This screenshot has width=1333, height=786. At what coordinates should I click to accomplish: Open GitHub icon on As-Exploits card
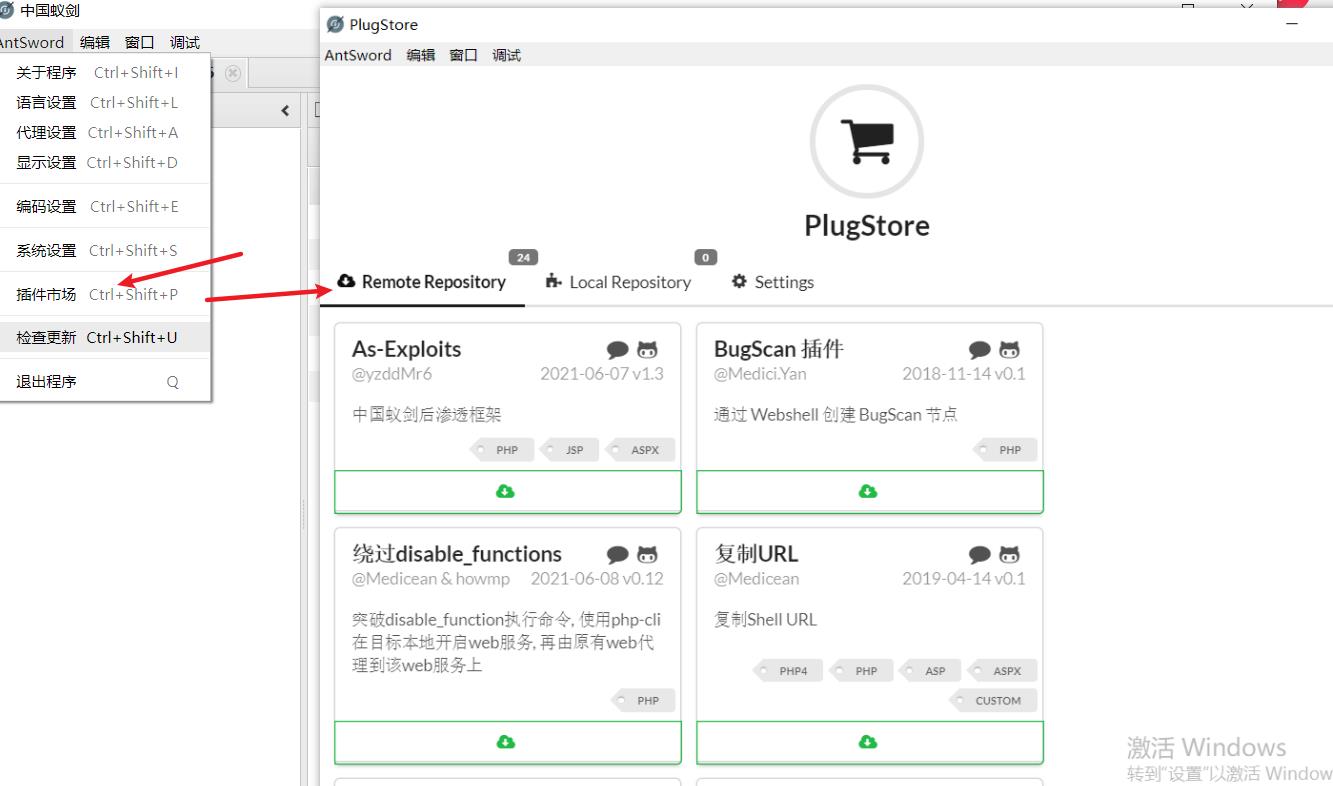click(648, 350)
